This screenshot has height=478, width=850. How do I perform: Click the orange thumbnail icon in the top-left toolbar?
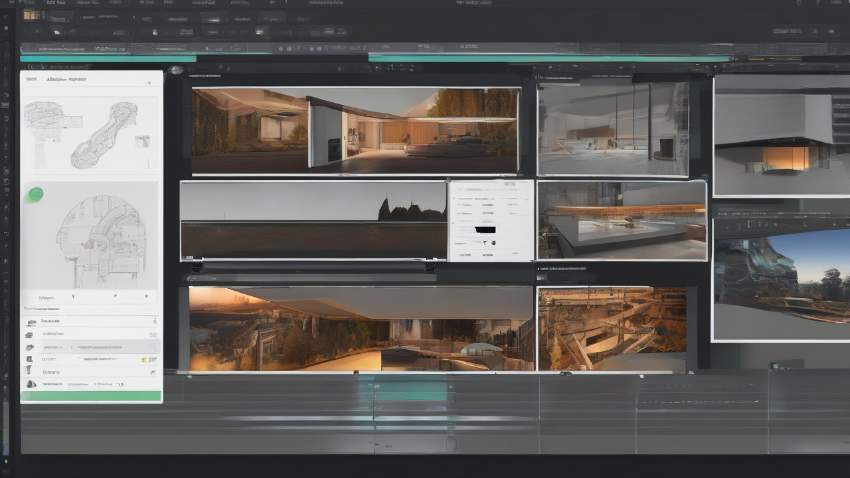click(31, 15)
